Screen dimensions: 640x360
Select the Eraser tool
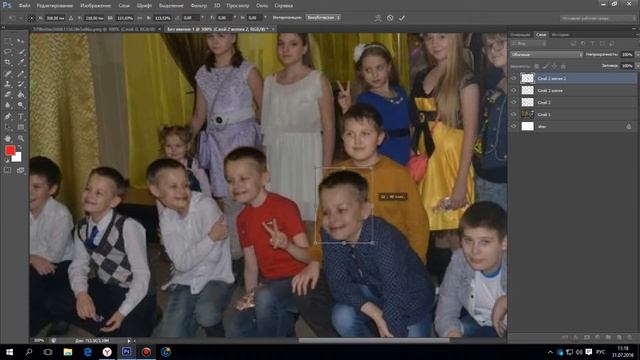(8, 95)
